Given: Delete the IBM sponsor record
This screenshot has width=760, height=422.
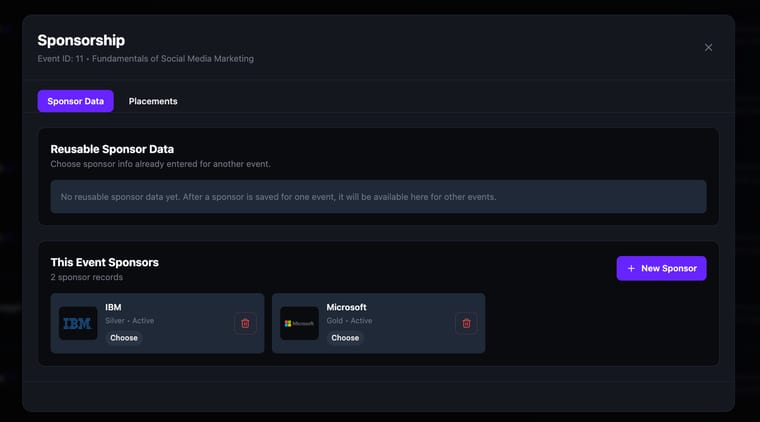Looking at the screenshot, I should 245,323.
